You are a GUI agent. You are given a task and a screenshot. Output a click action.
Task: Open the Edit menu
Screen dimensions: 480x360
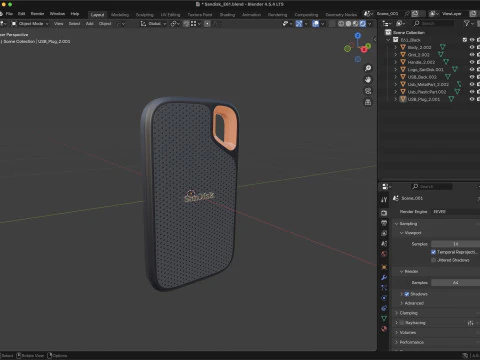(x=22, y=14)
